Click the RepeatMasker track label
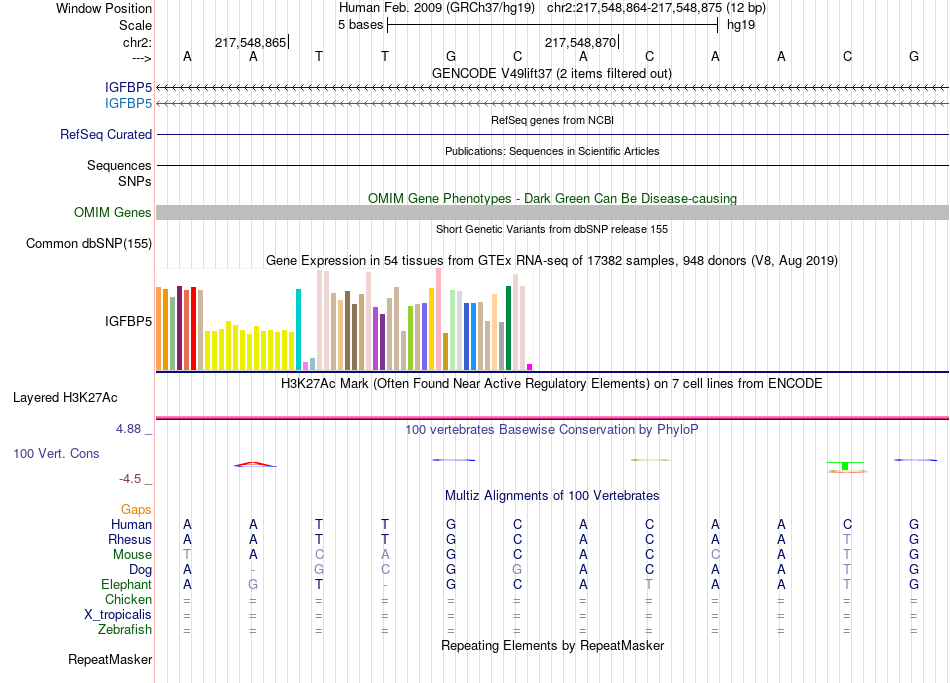This screenshot has width=950, height=683. point(110,659)
